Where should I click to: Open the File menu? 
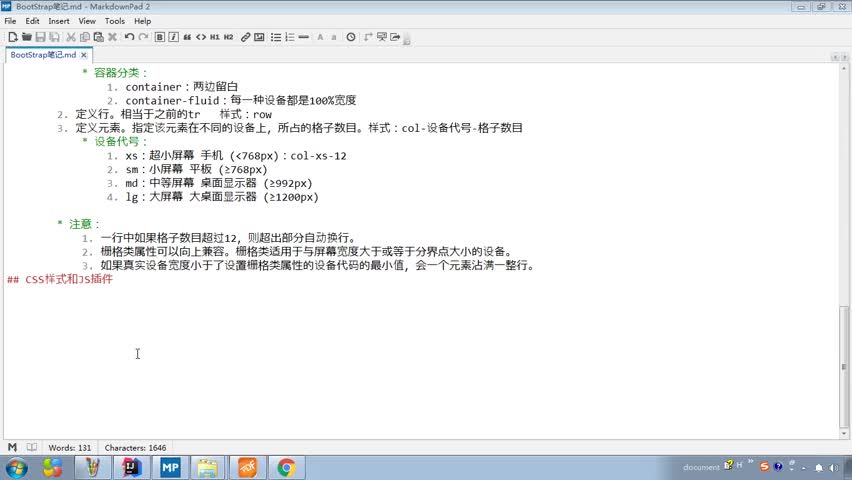pos(10,21)
